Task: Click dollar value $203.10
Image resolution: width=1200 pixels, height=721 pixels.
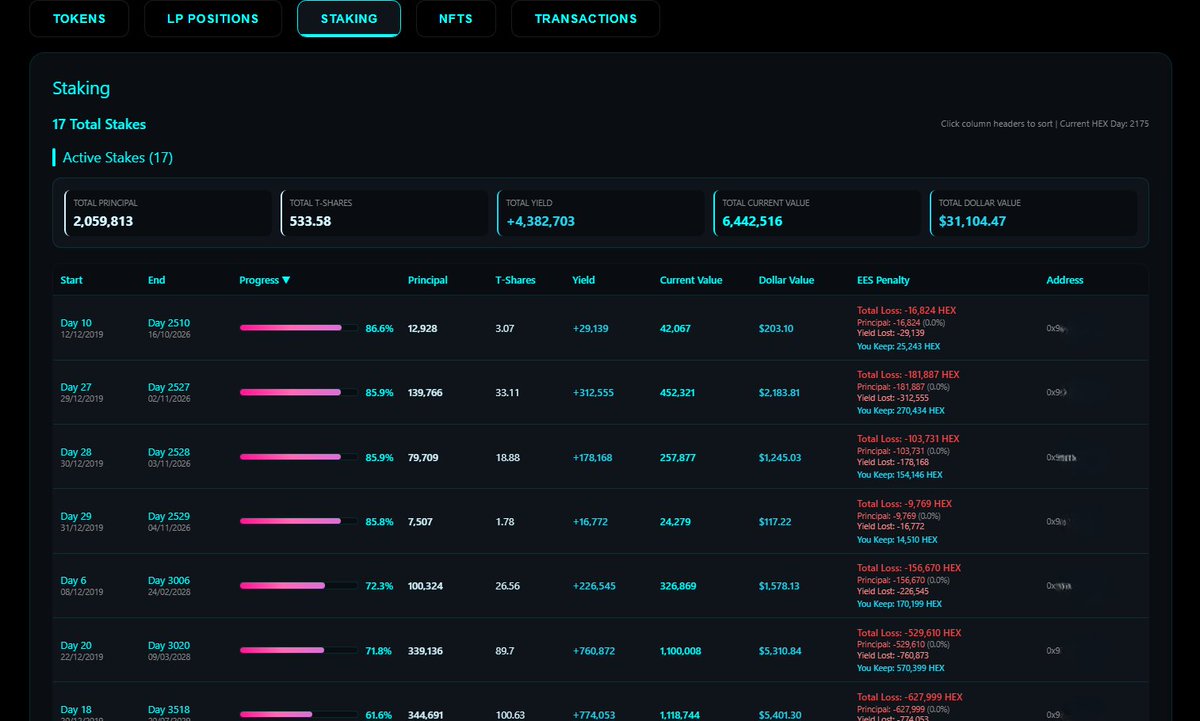Action: click(776, 328)
